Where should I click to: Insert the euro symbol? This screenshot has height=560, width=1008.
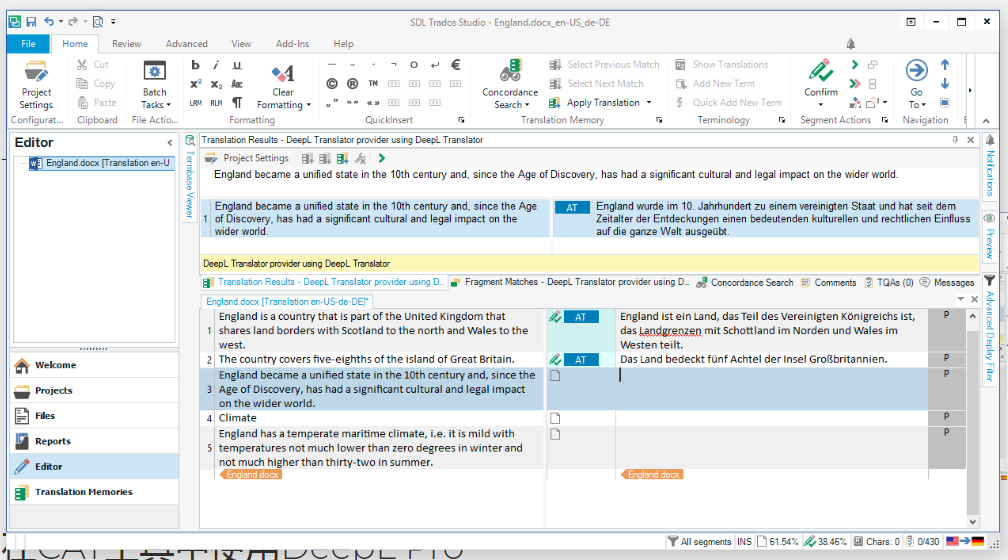[456, 64]
